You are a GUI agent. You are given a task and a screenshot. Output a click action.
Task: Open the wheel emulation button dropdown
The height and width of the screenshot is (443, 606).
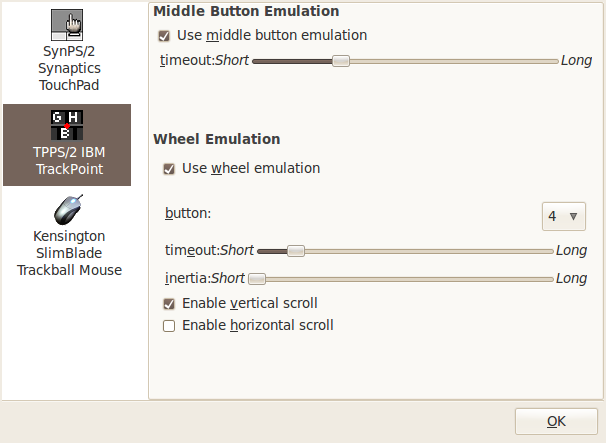[564, 216]
